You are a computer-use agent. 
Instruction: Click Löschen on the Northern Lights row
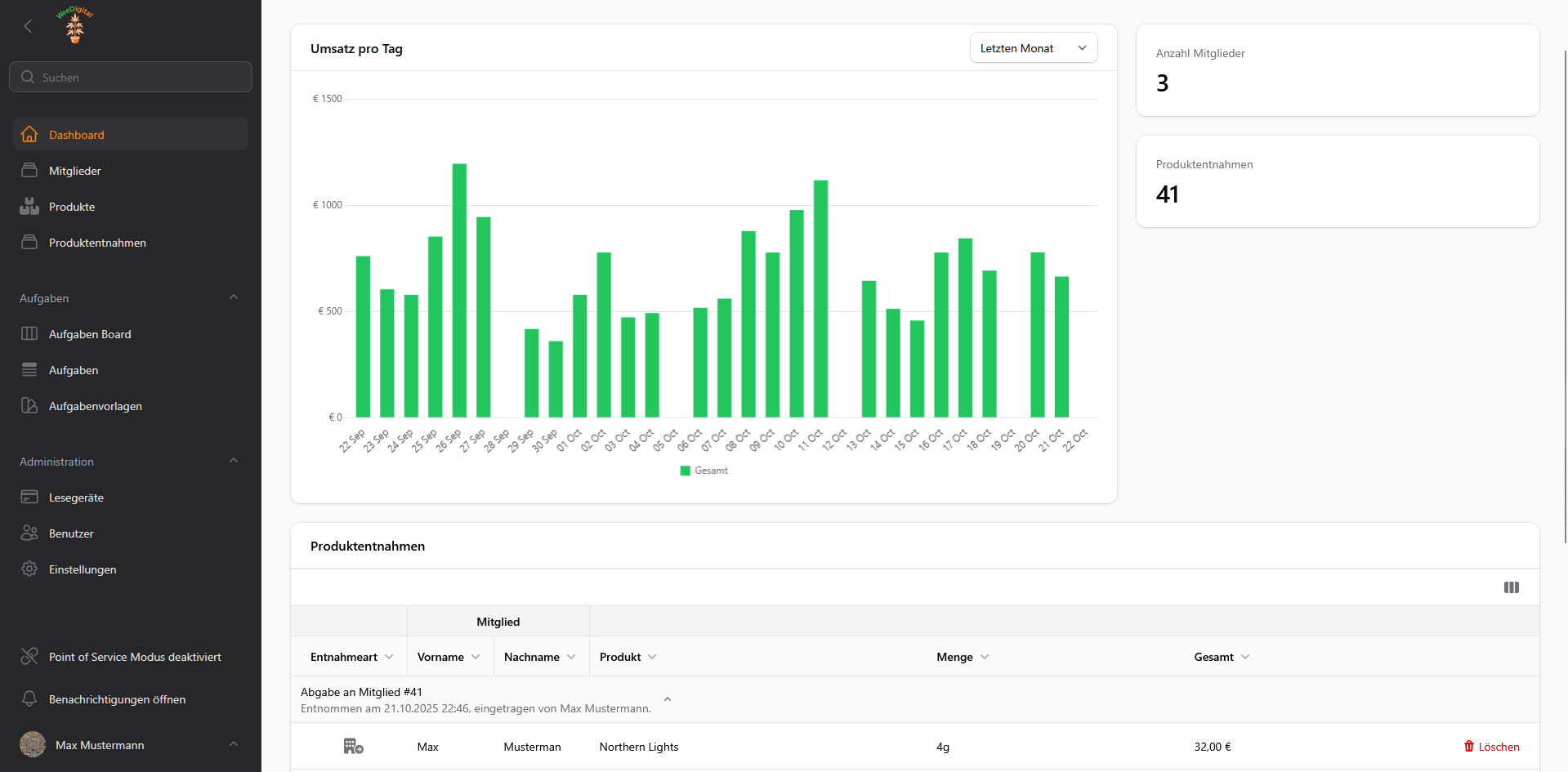click(x=1491, y=746)
